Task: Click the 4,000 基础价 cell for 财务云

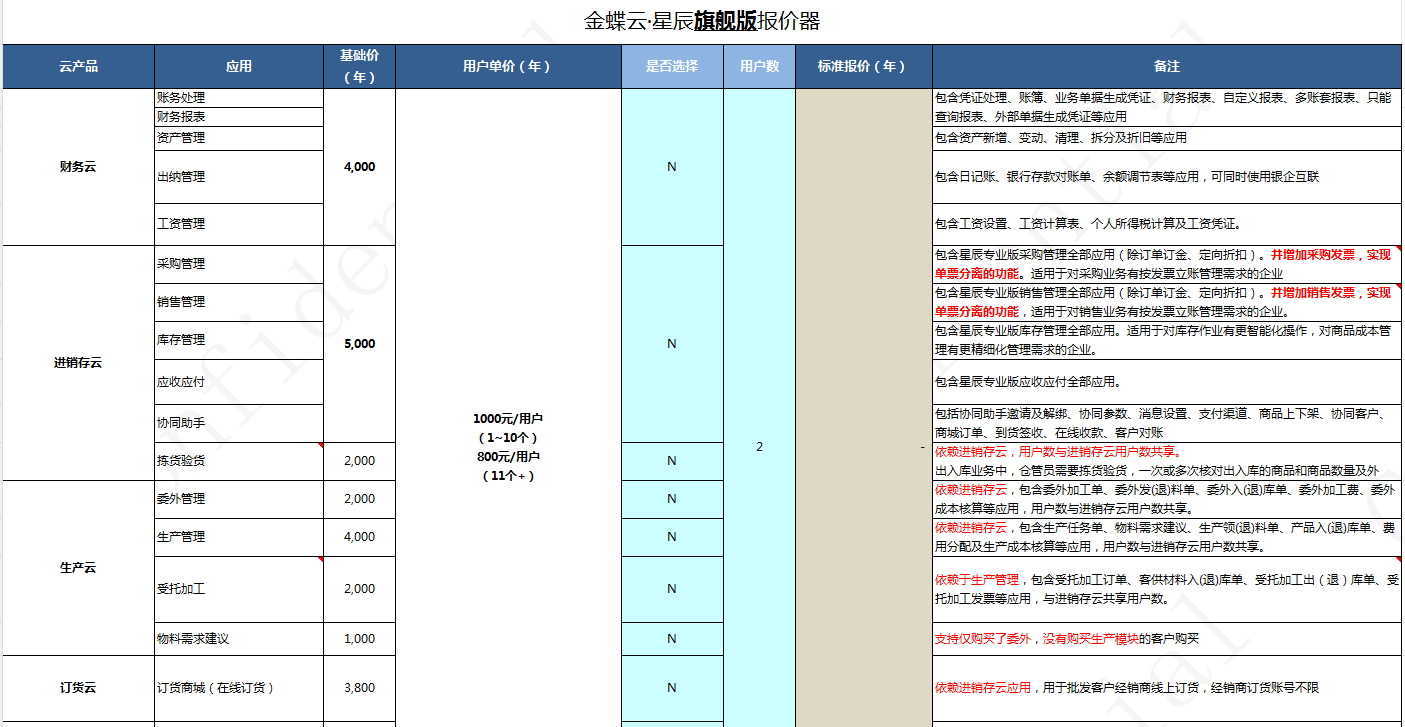Action: pyautogui.click(x=359, y=166)
